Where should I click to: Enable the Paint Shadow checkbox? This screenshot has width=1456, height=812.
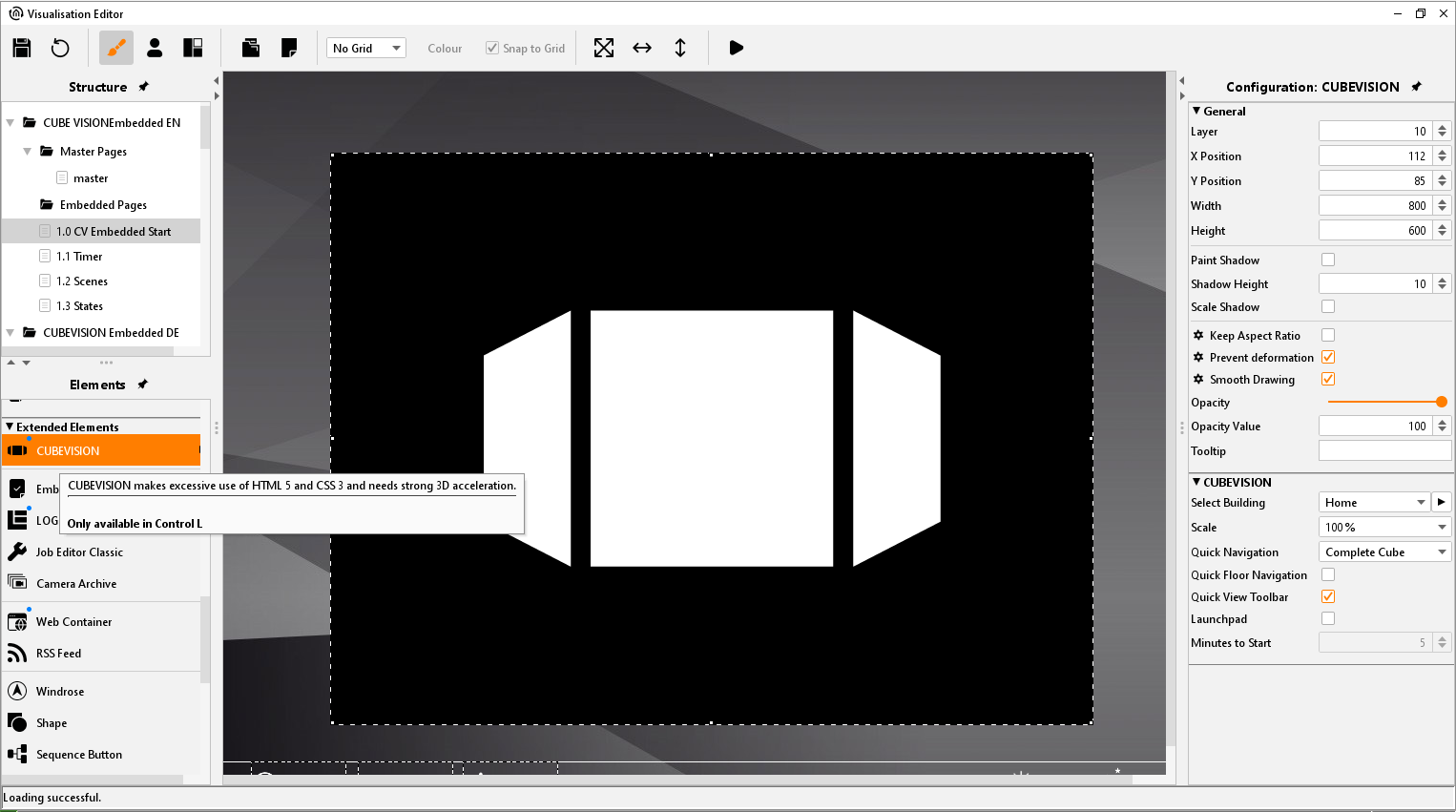pyautogui.click(x=1328, y=260)
